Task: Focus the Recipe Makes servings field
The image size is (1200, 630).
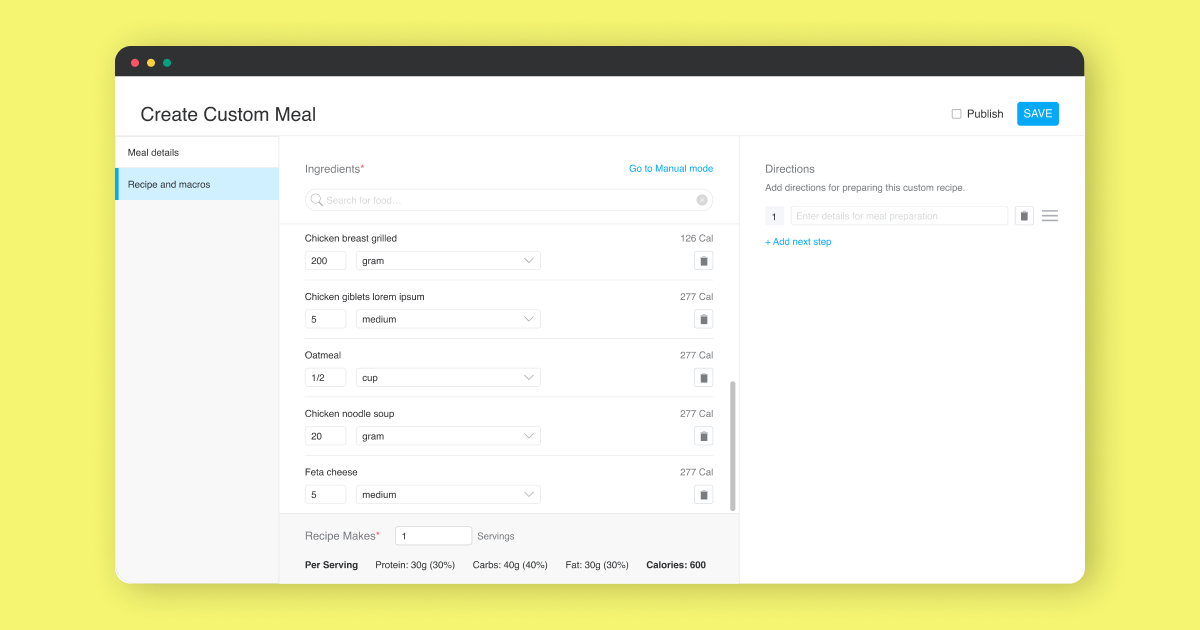Action: (x=433, y=536)
